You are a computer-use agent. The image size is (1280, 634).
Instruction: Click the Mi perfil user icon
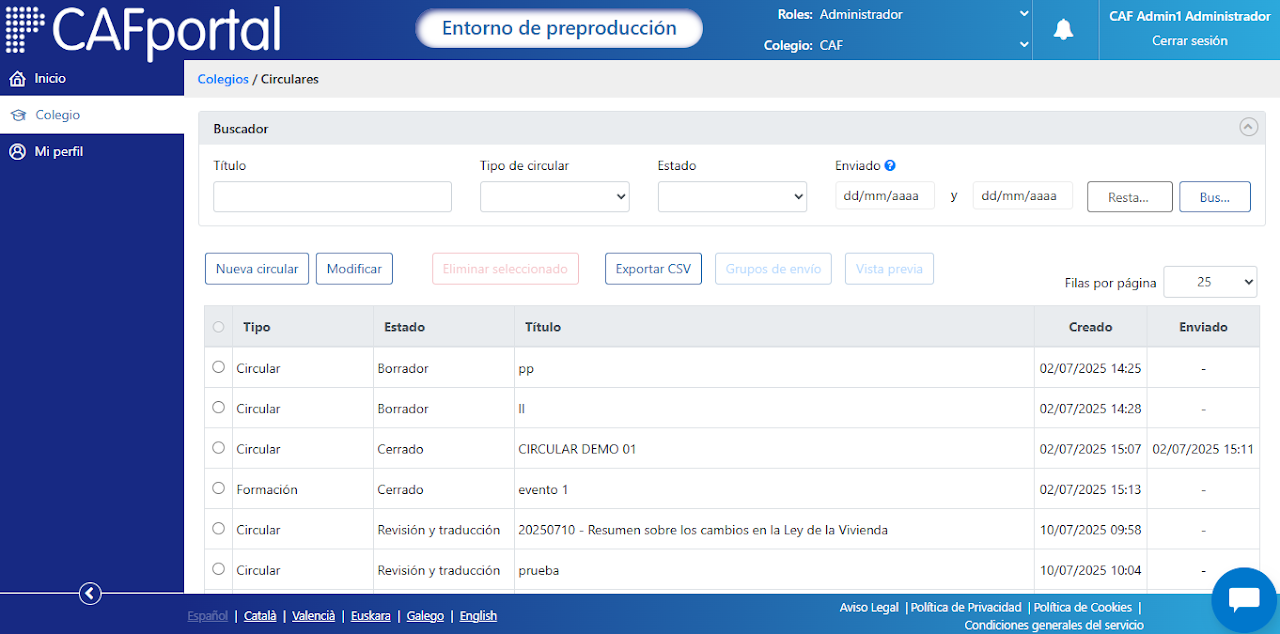pos(17,152)
